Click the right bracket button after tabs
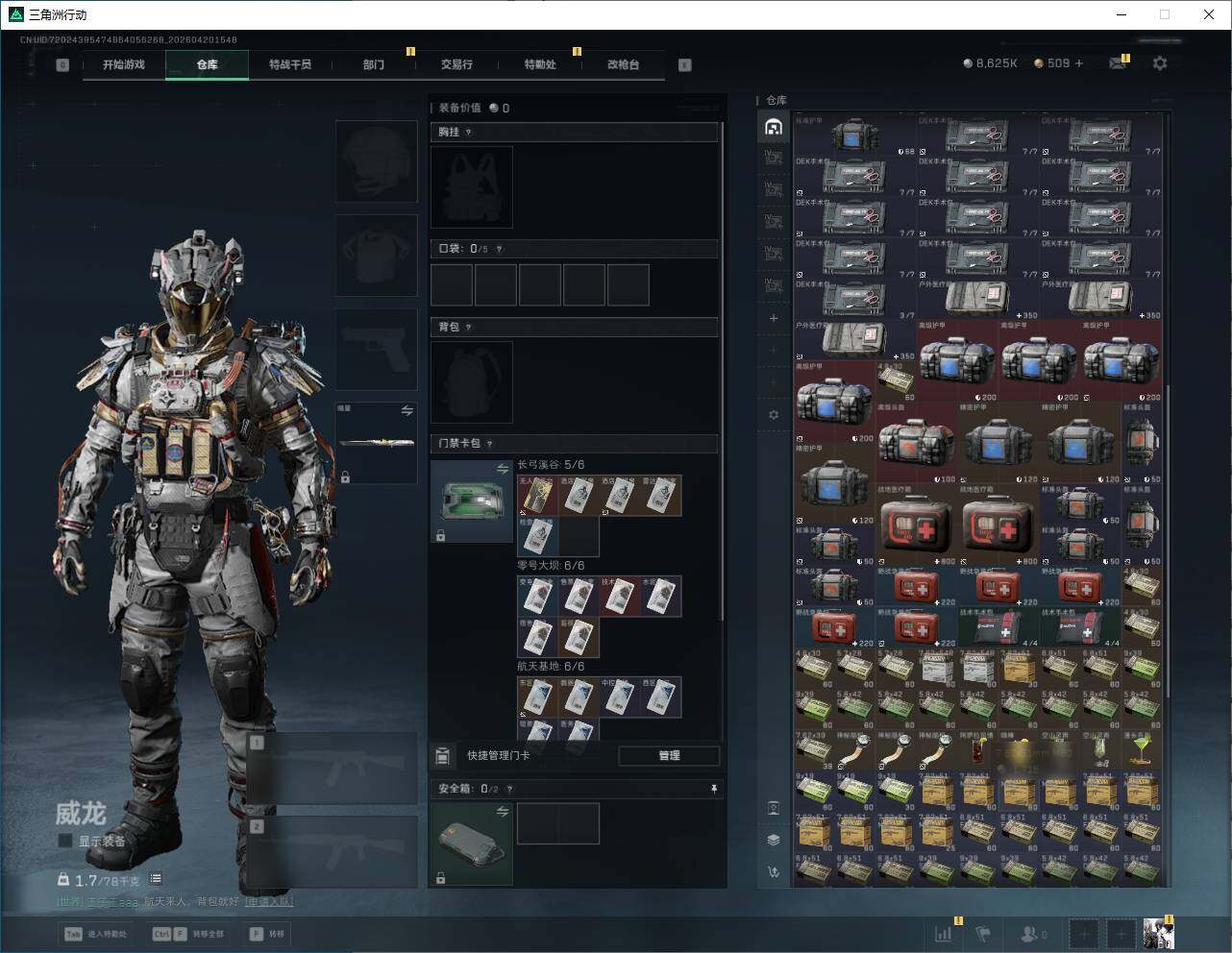 tap(685, 65)
